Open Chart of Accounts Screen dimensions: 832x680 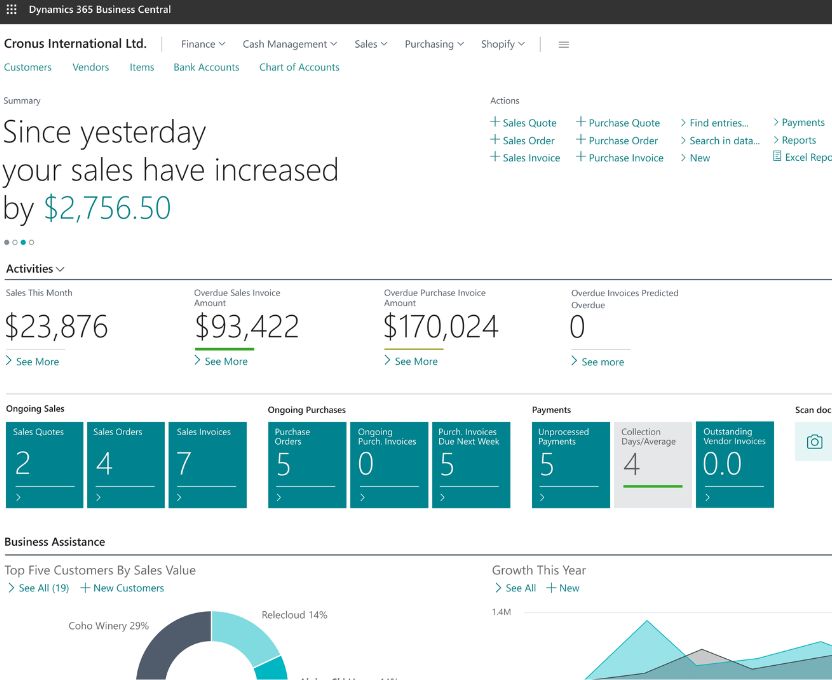tap(299, 67)
